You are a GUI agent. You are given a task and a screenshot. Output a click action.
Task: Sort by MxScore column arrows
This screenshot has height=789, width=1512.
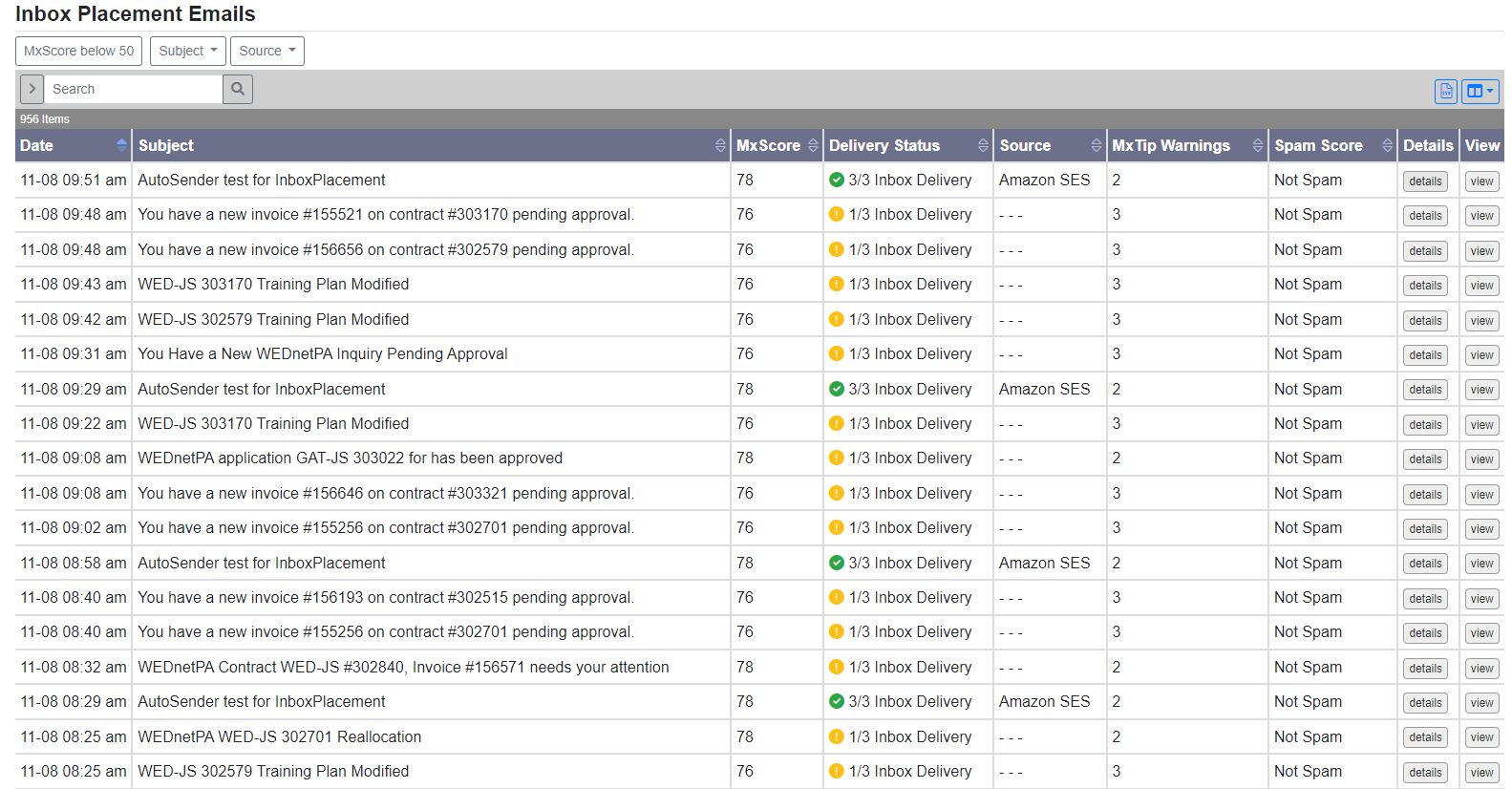point(813,145)
